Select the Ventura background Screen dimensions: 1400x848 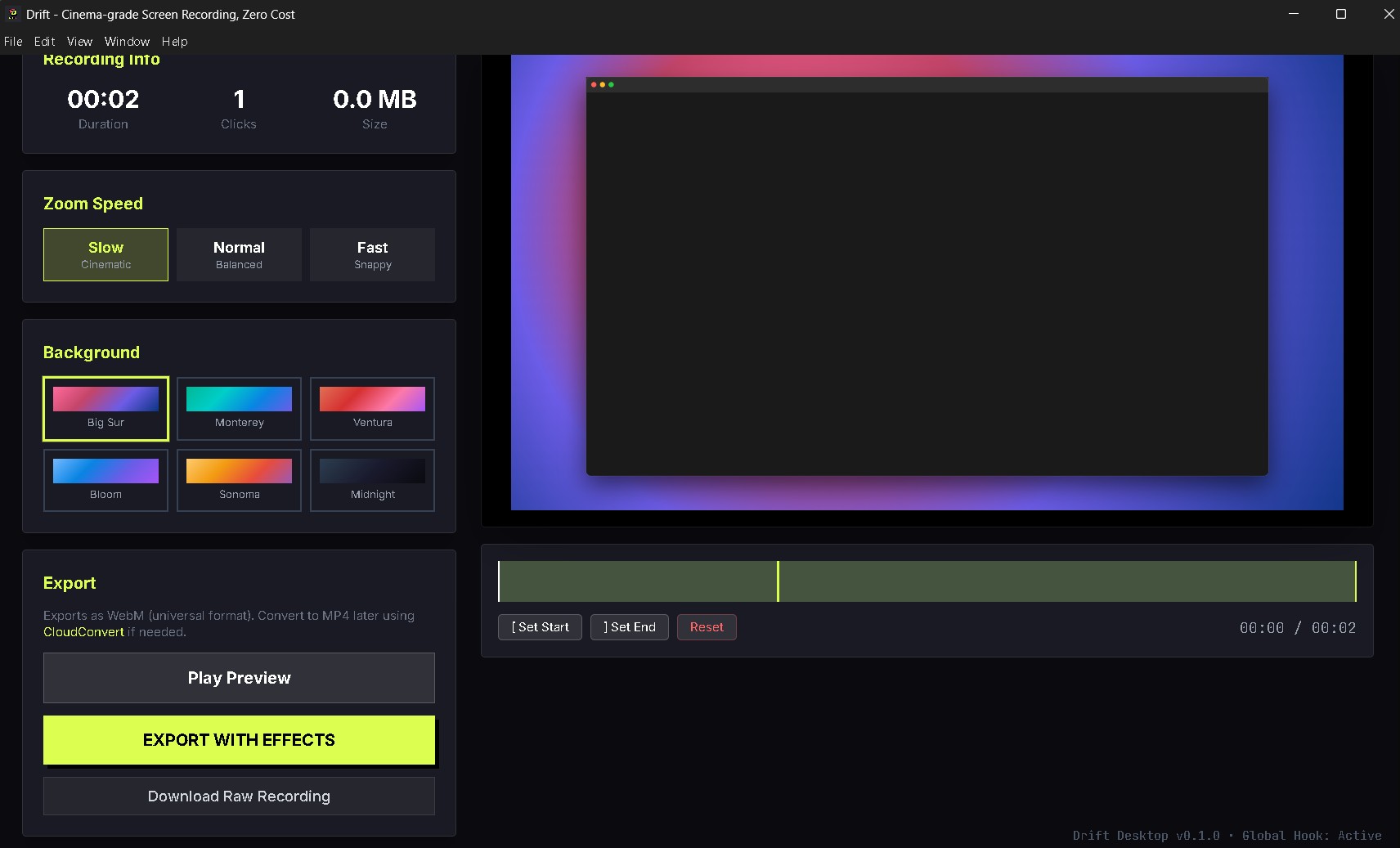click(372, 409)
